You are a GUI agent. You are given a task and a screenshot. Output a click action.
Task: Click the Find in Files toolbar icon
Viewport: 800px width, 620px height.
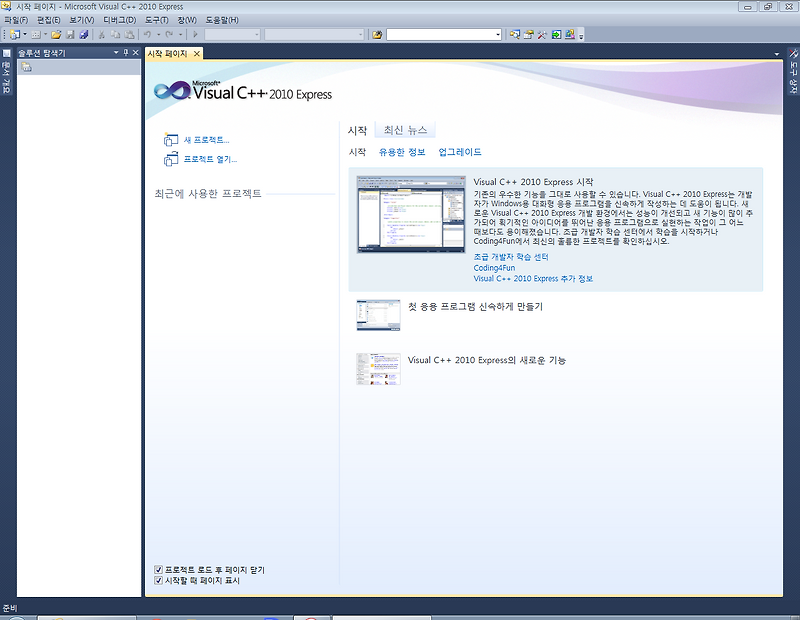click(x=377, y=35)
